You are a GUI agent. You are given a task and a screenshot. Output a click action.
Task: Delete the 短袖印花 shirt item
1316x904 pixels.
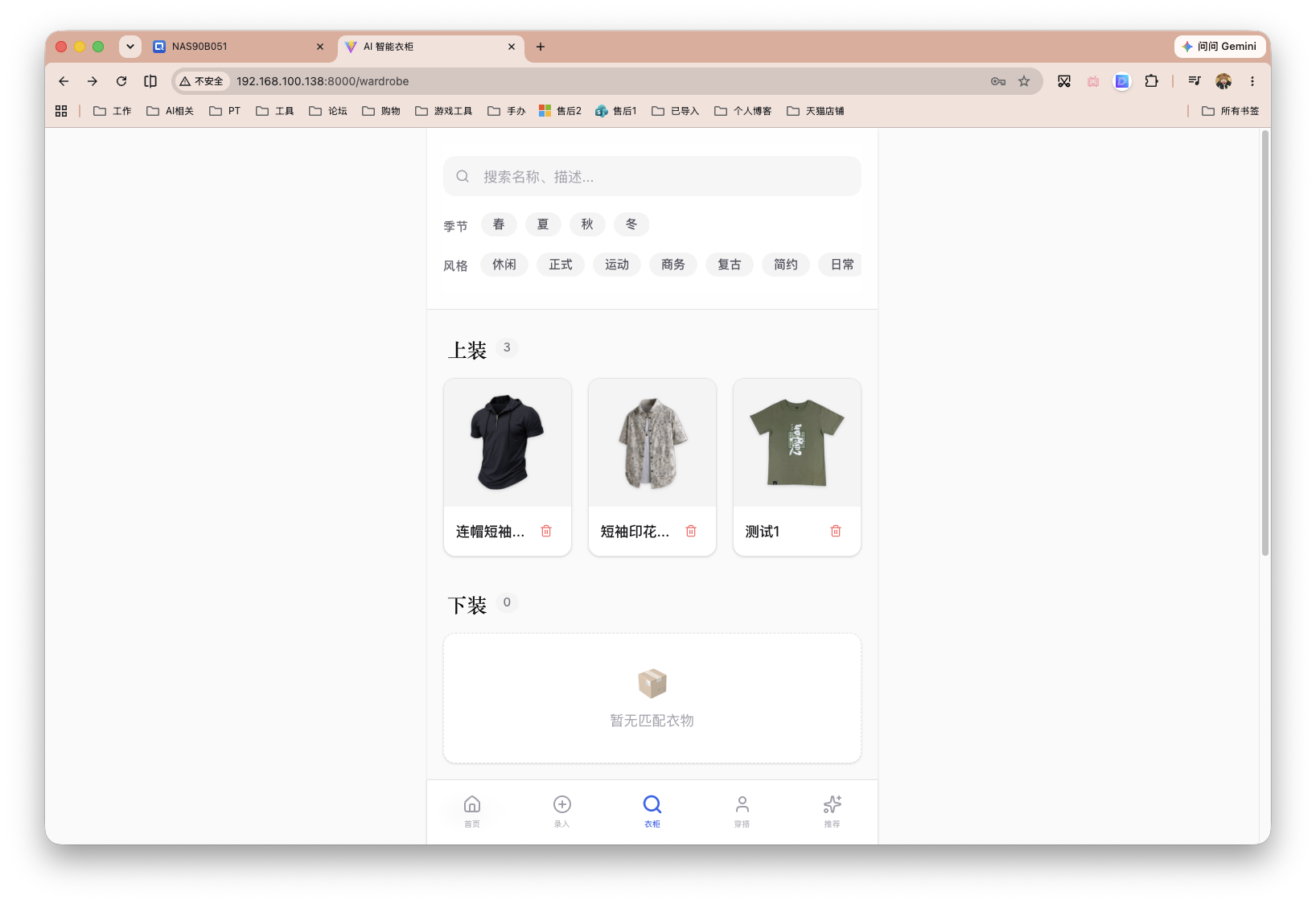click(x=691, y=531)
